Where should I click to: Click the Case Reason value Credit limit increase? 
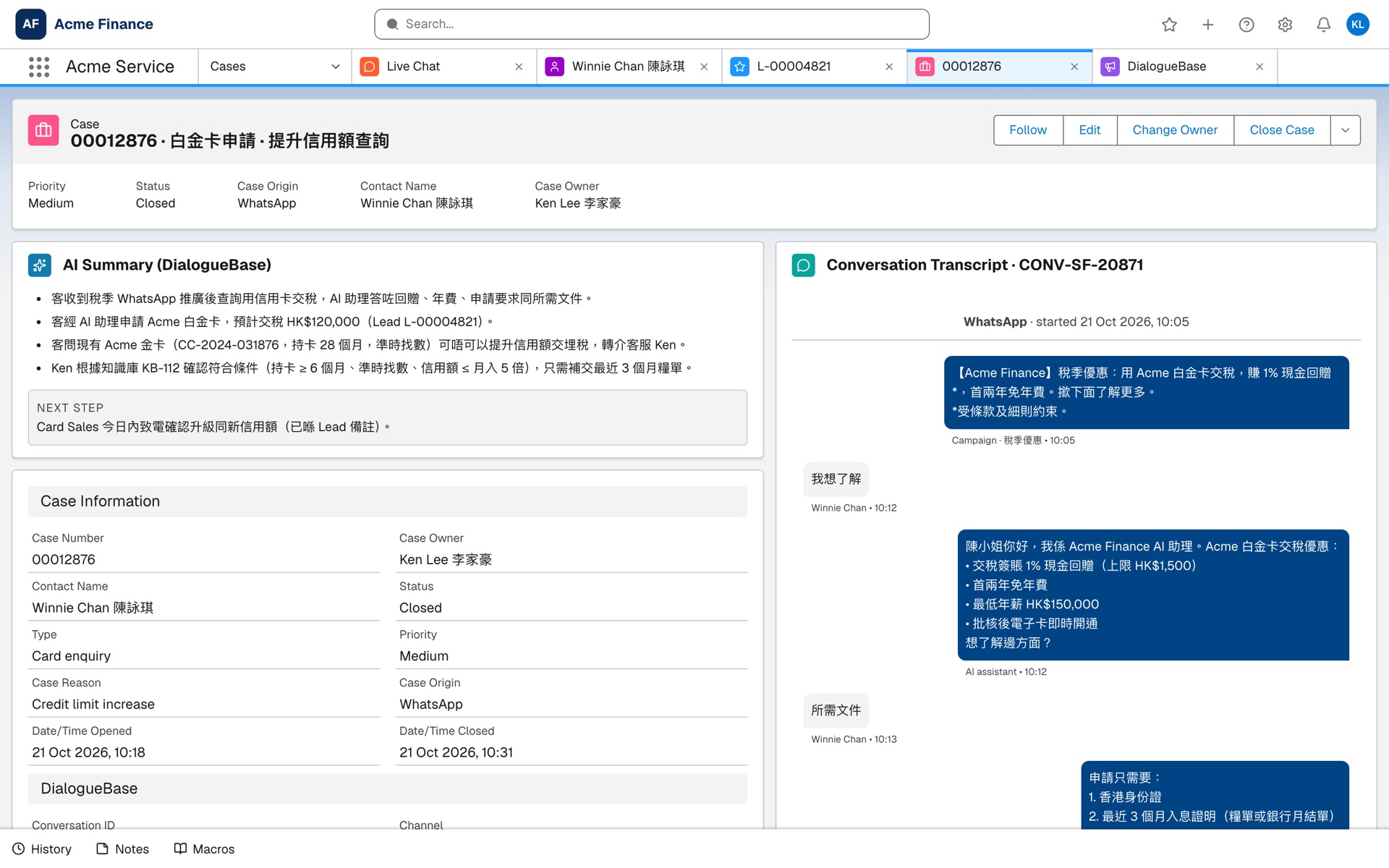93,704
